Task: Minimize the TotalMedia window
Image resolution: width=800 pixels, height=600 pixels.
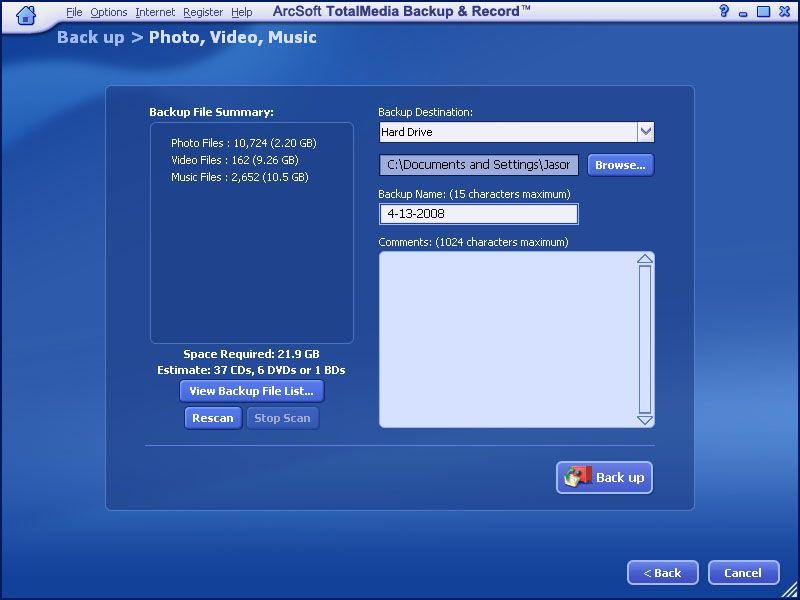Action: [x=743, y=13]
